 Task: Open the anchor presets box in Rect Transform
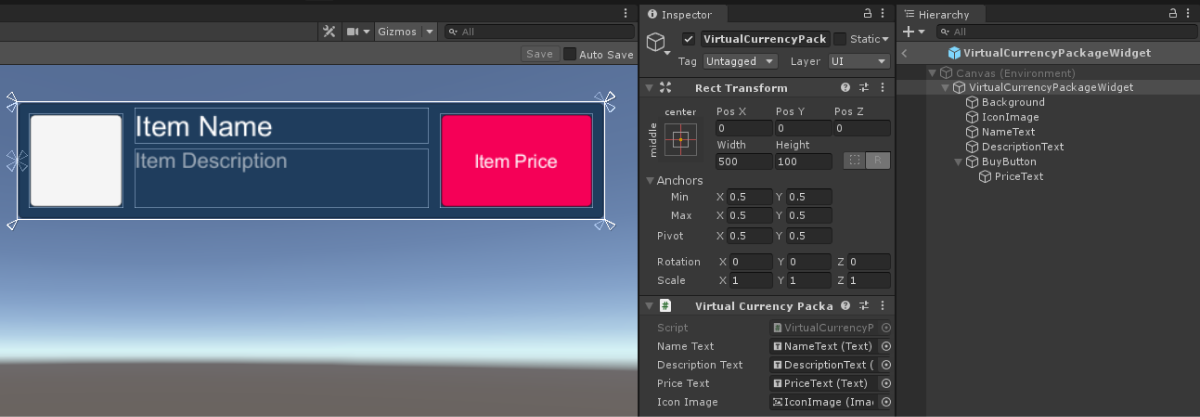pos(680,140)
